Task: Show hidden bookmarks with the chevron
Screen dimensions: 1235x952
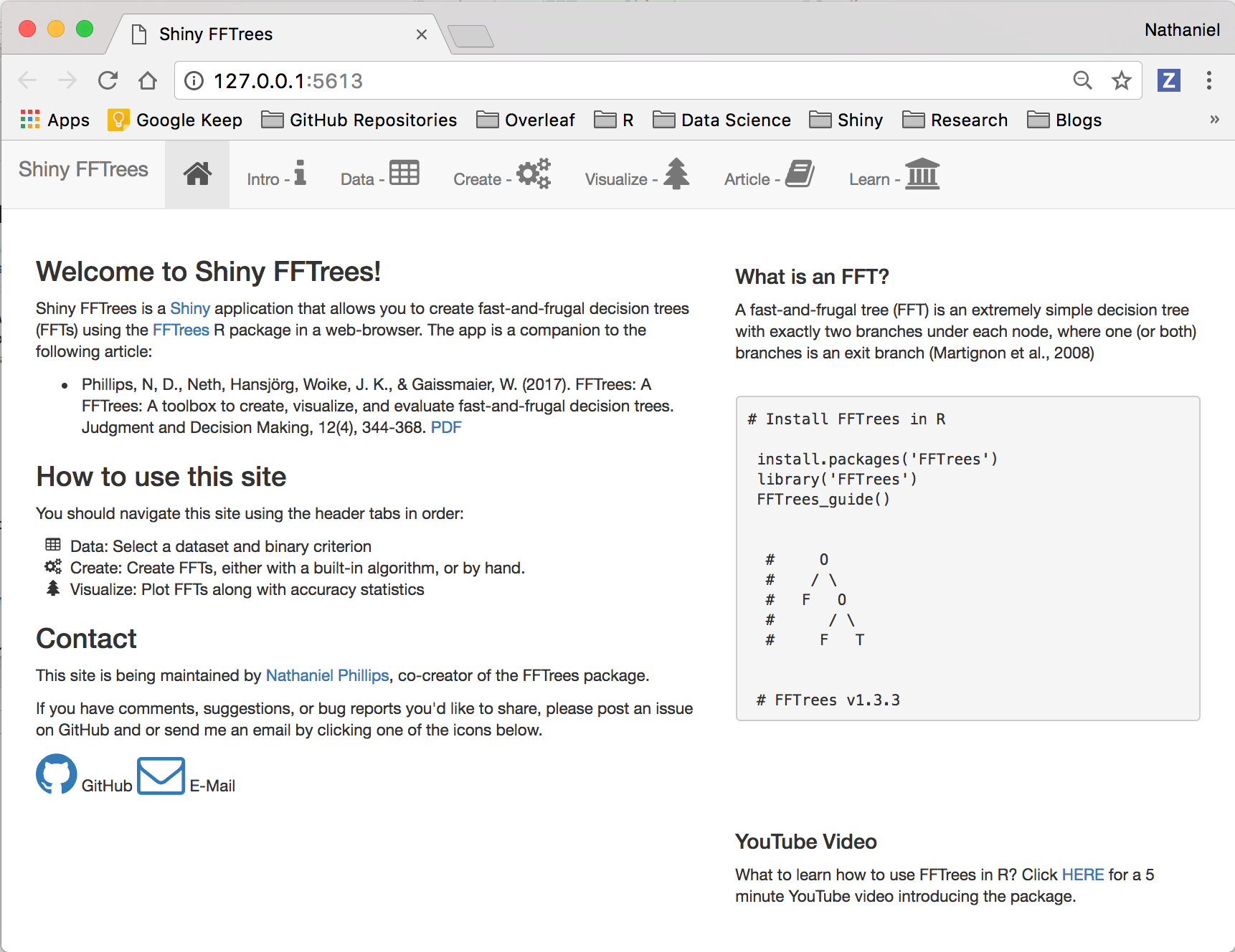Action: pos(1214,119)
